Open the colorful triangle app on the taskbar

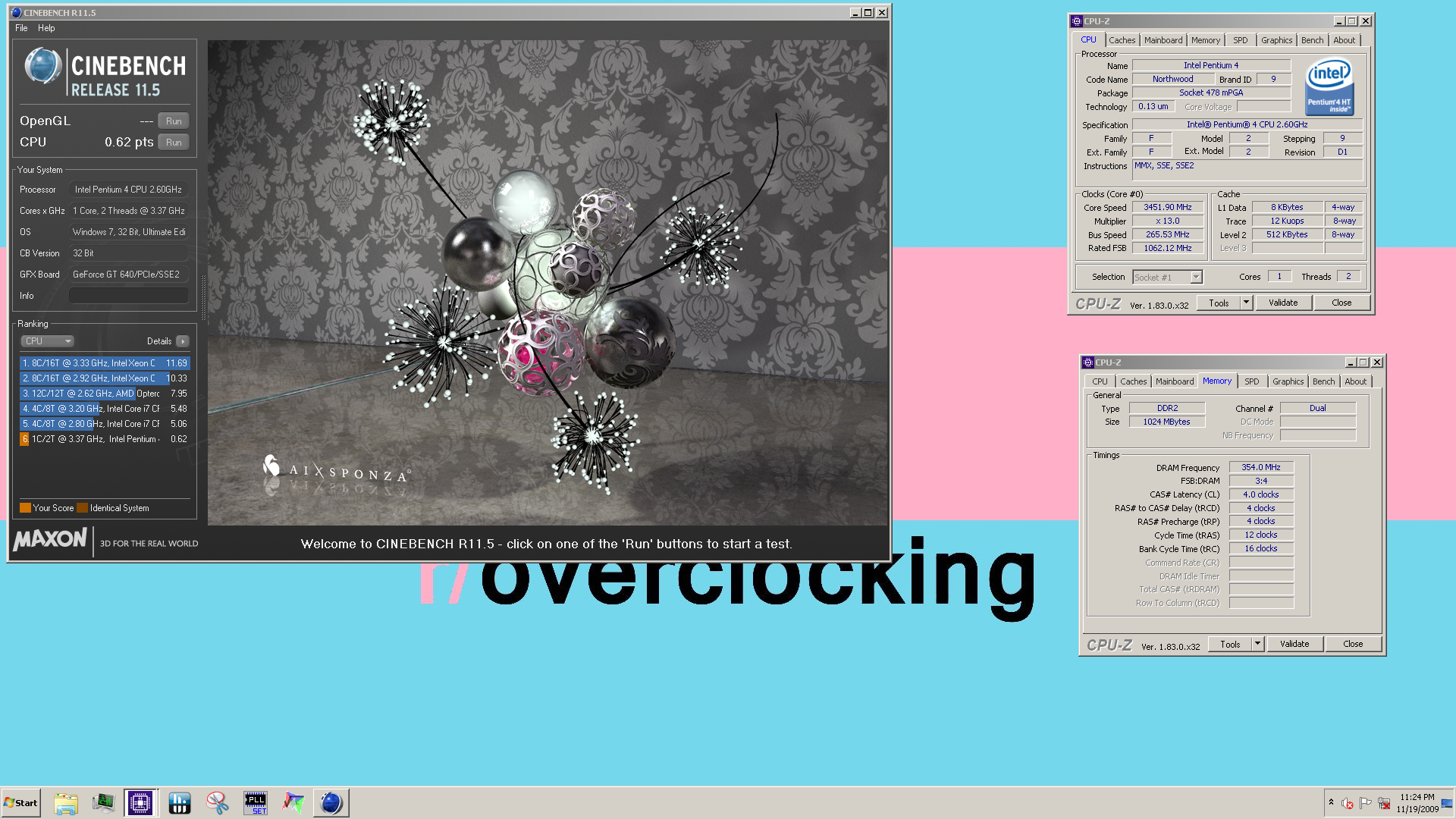[x=293, y=803]
